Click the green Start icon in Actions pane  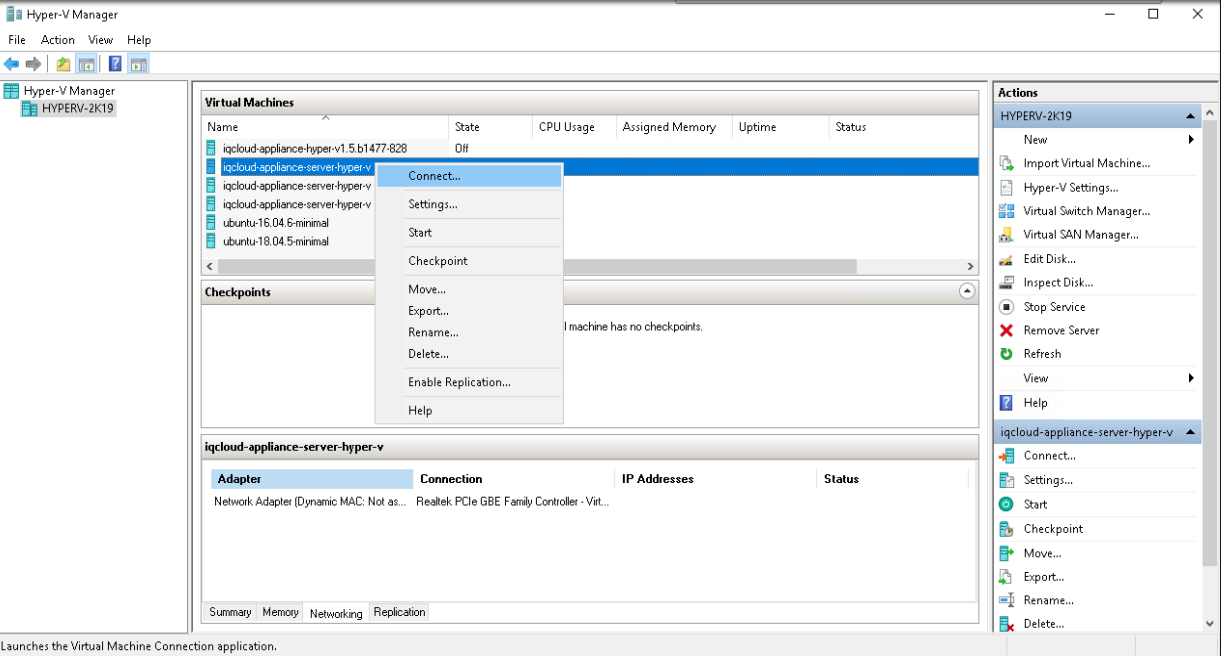(1007, 504)
